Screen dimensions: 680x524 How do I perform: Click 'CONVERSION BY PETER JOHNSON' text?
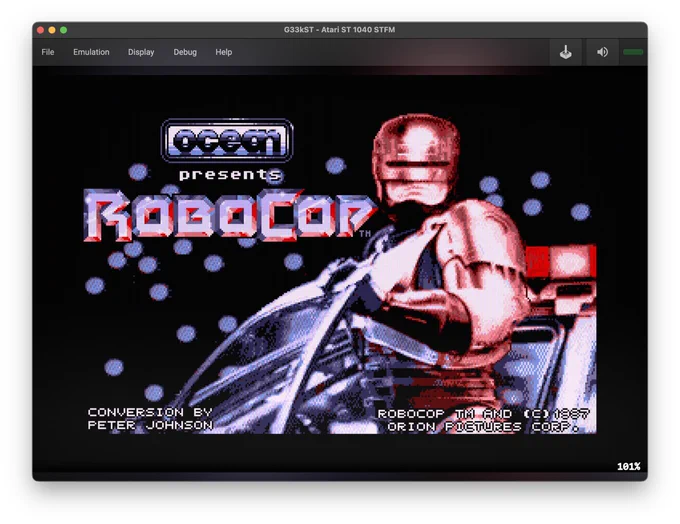point(150,419)
